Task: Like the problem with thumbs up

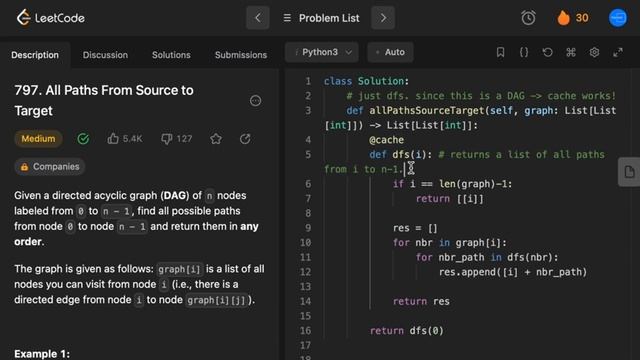Action: point(113,139)
